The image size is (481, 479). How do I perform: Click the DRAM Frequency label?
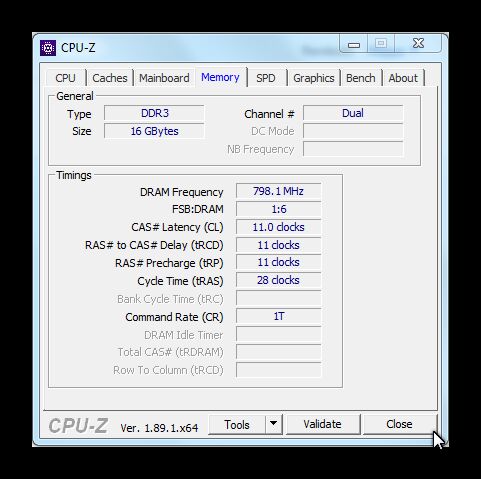181,192
